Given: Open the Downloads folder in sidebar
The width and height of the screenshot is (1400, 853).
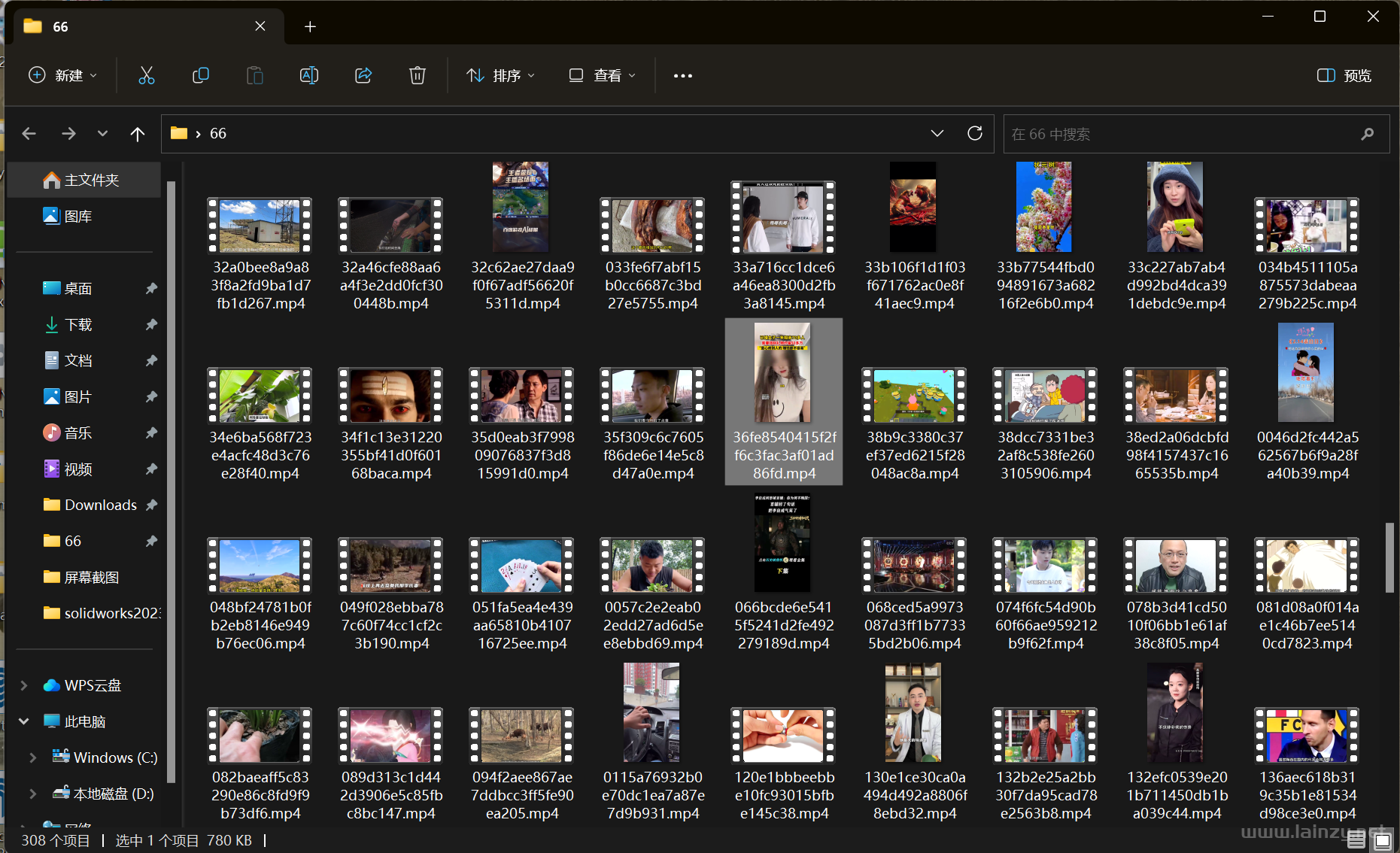Looking at the screenshot, I should 100,505.
